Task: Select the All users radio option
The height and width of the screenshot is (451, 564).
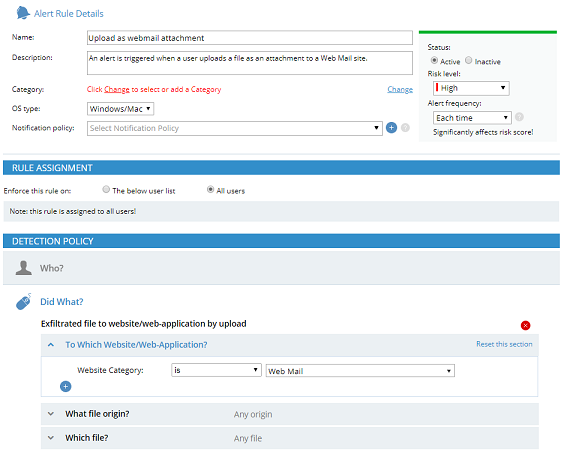Action: [x=210, y=189]
